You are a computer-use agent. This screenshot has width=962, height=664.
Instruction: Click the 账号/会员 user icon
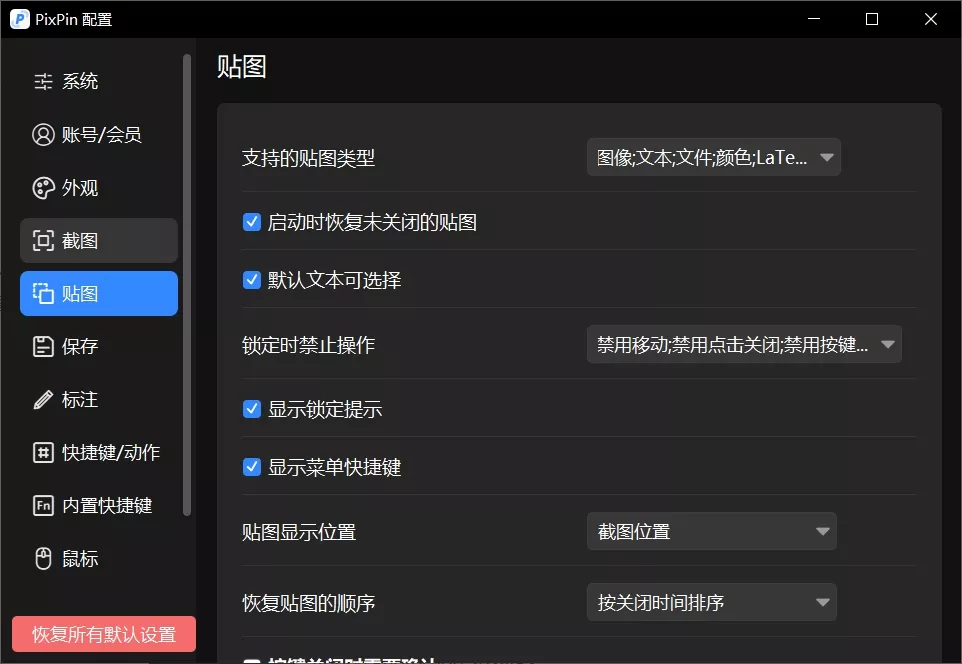[x=43, y=135]
